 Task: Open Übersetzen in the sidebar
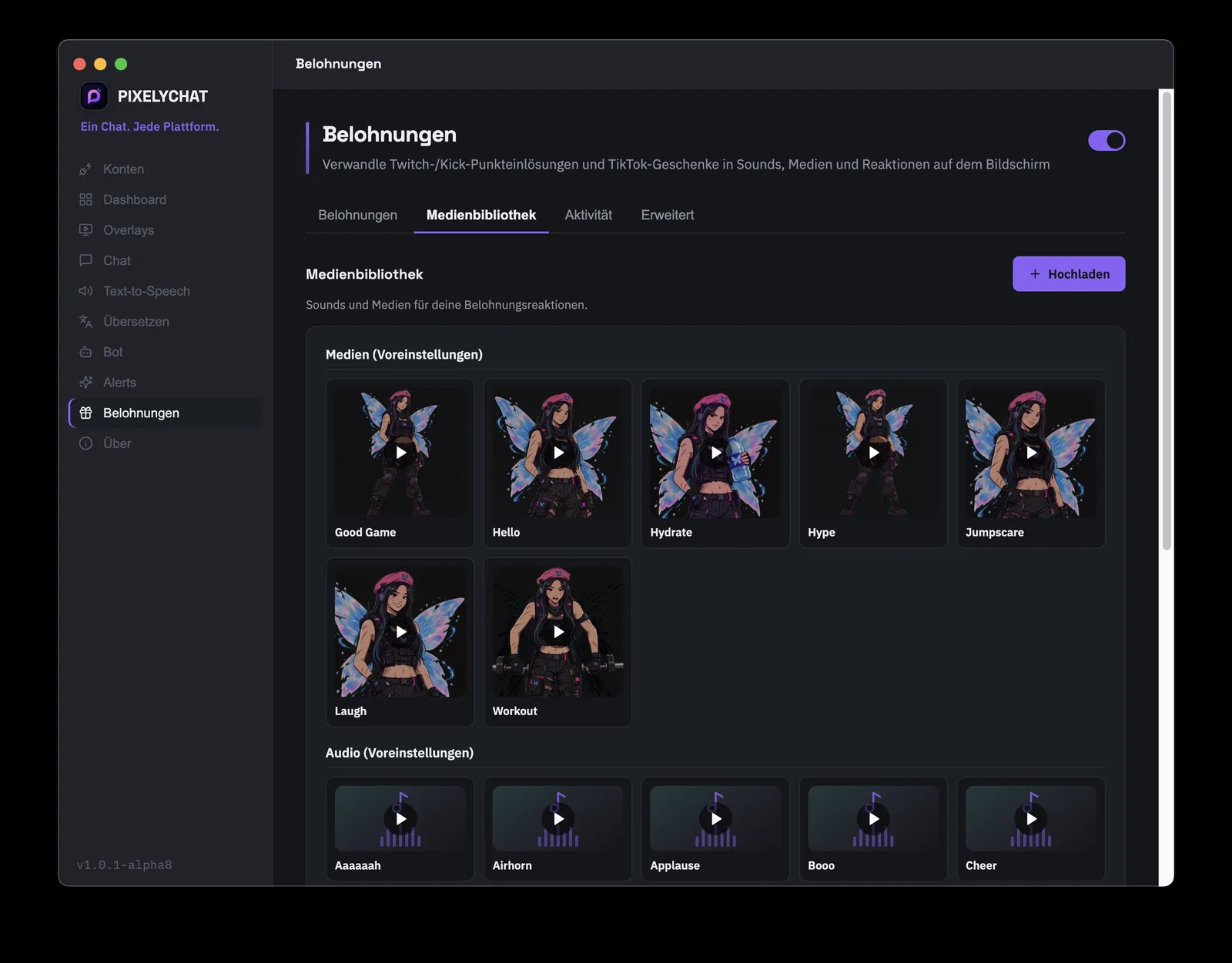tap(166, 322)
